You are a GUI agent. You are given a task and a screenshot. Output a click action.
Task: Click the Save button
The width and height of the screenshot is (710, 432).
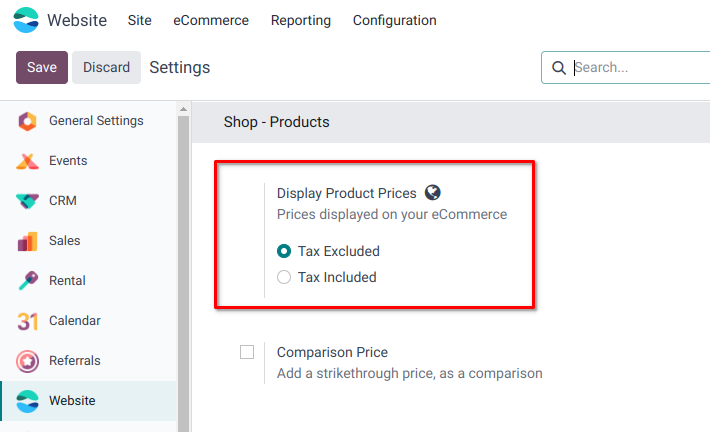pyautogui.click(x=42, y=67)
